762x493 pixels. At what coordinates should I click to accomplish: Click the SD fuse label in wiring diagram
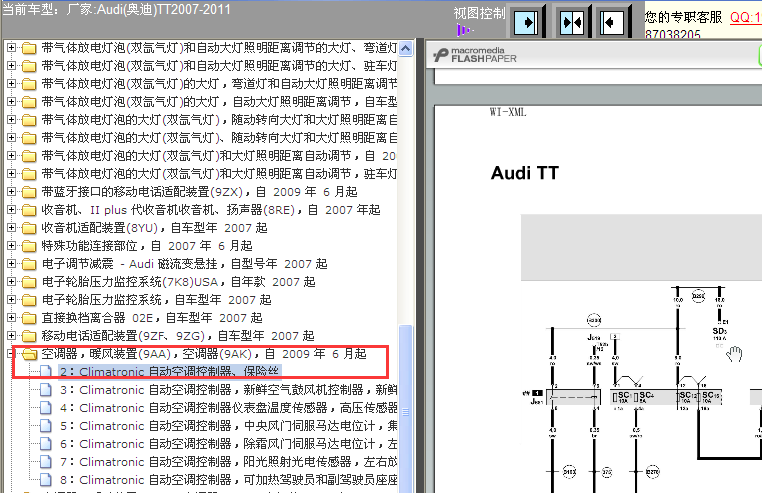[719, 331]
